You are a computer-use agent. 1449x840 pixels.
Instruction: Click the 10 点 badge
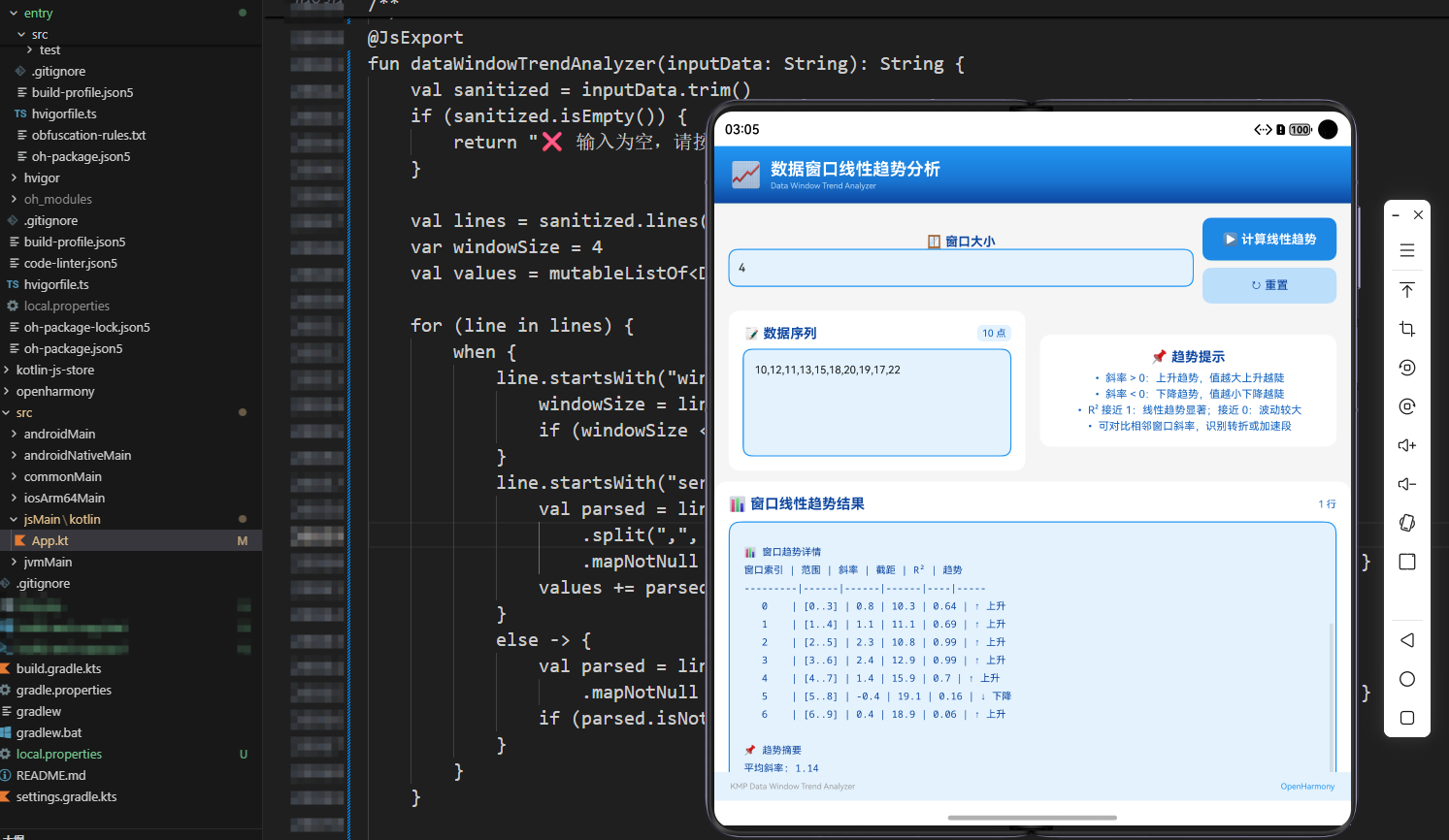coord(994,333)
